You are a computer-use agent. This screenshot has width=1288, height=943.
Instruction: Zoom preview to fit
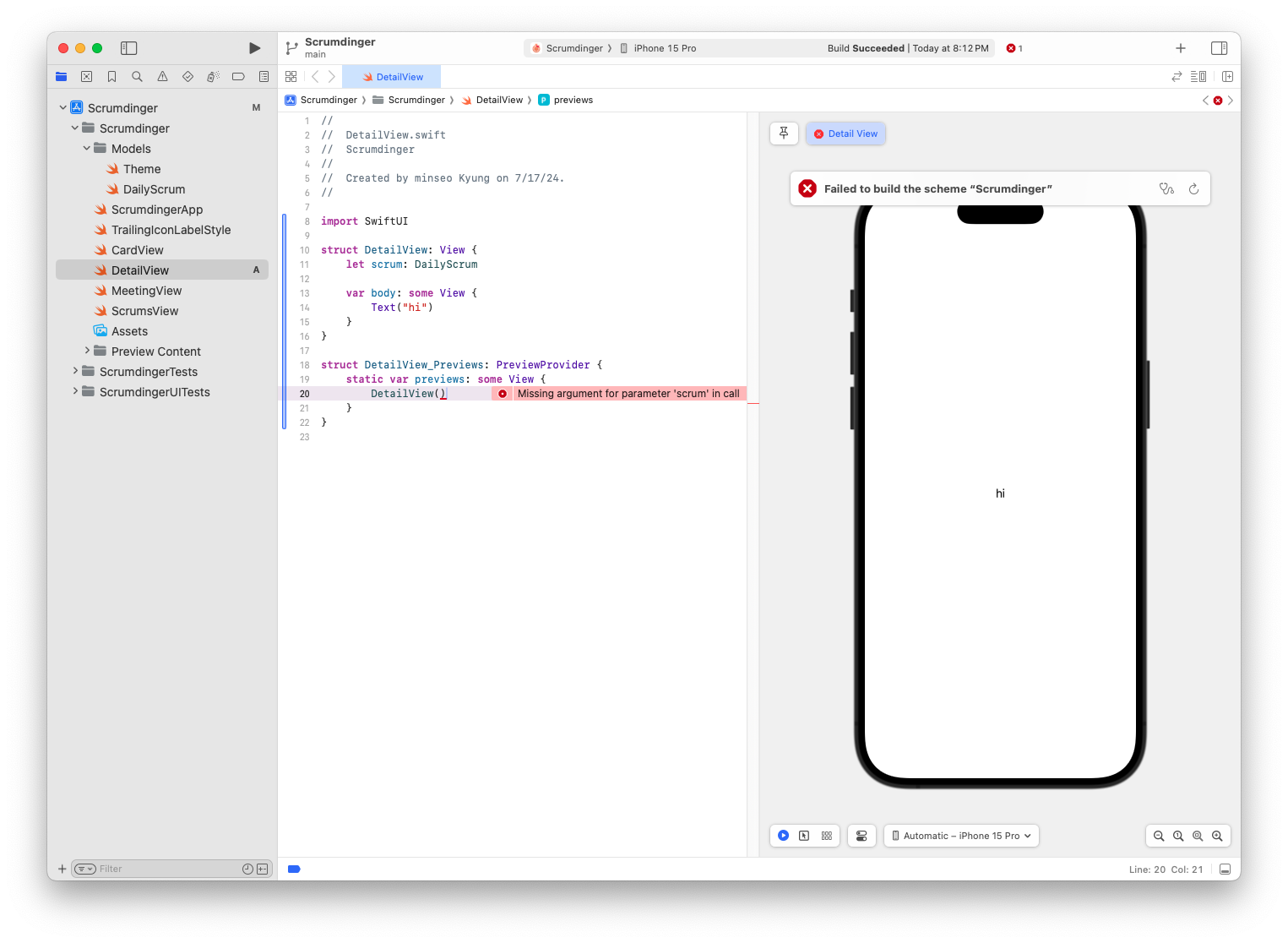coord(1198,836)
